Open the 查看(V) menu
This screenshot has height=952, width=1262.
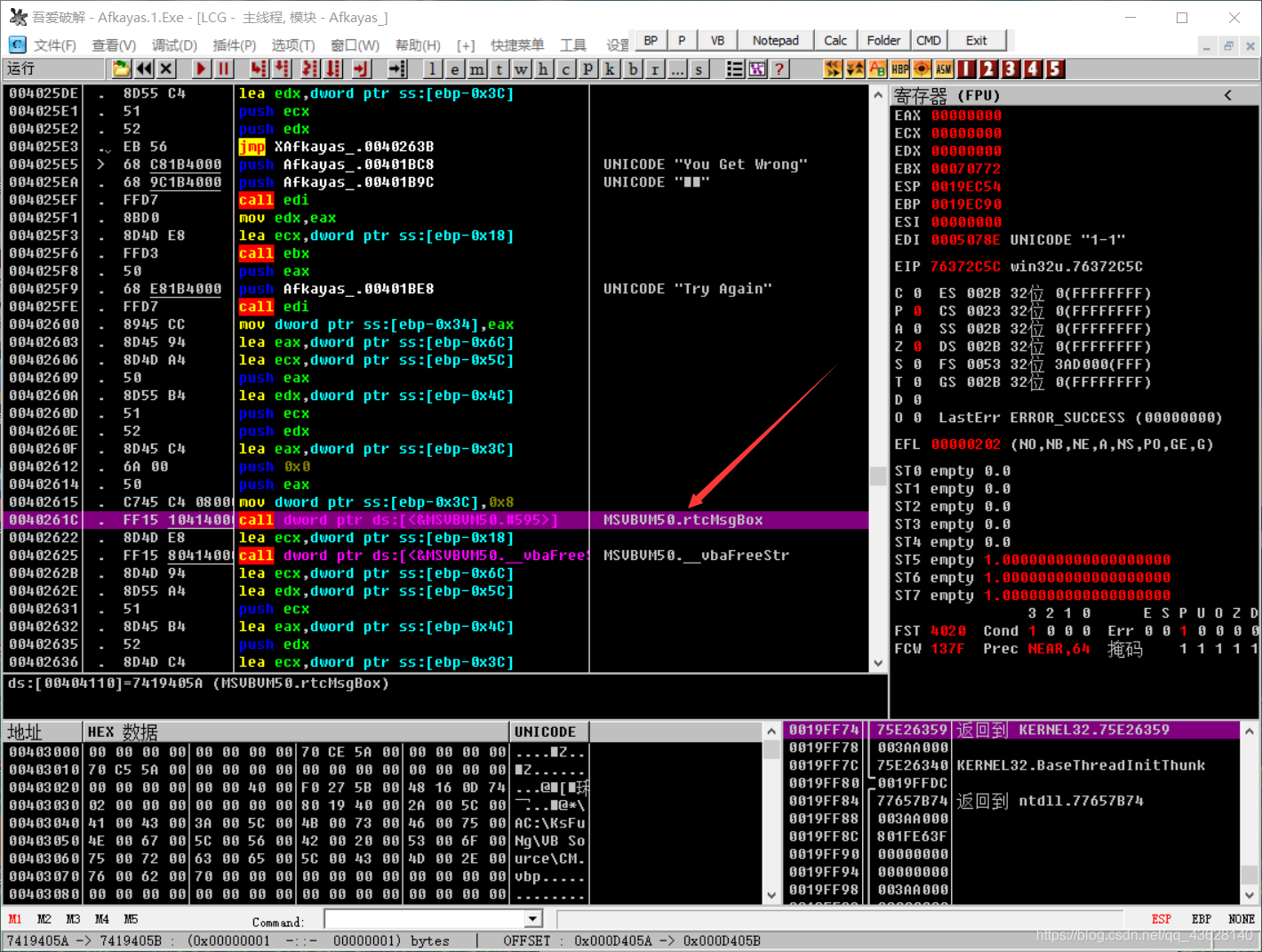[x=114, y=44]
